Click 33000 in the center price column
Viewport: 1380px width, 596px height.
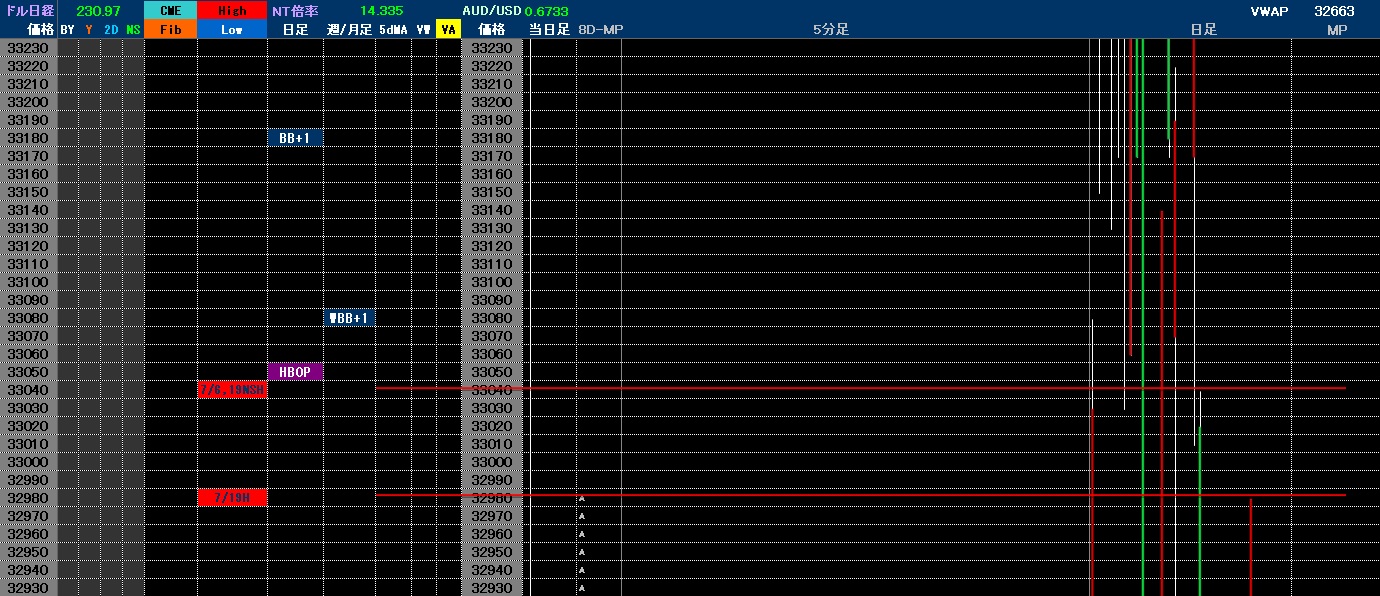(x=491, y=462)
